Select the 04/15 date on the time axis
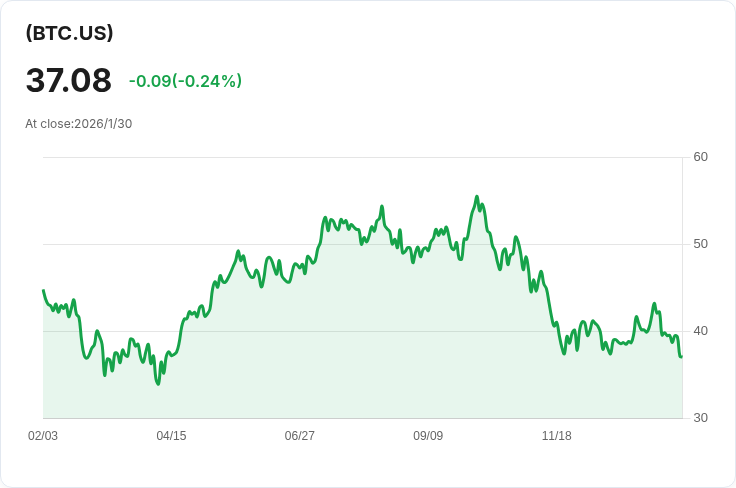Image resolution: width=736 pixels, height=488 pixels. 171,436
